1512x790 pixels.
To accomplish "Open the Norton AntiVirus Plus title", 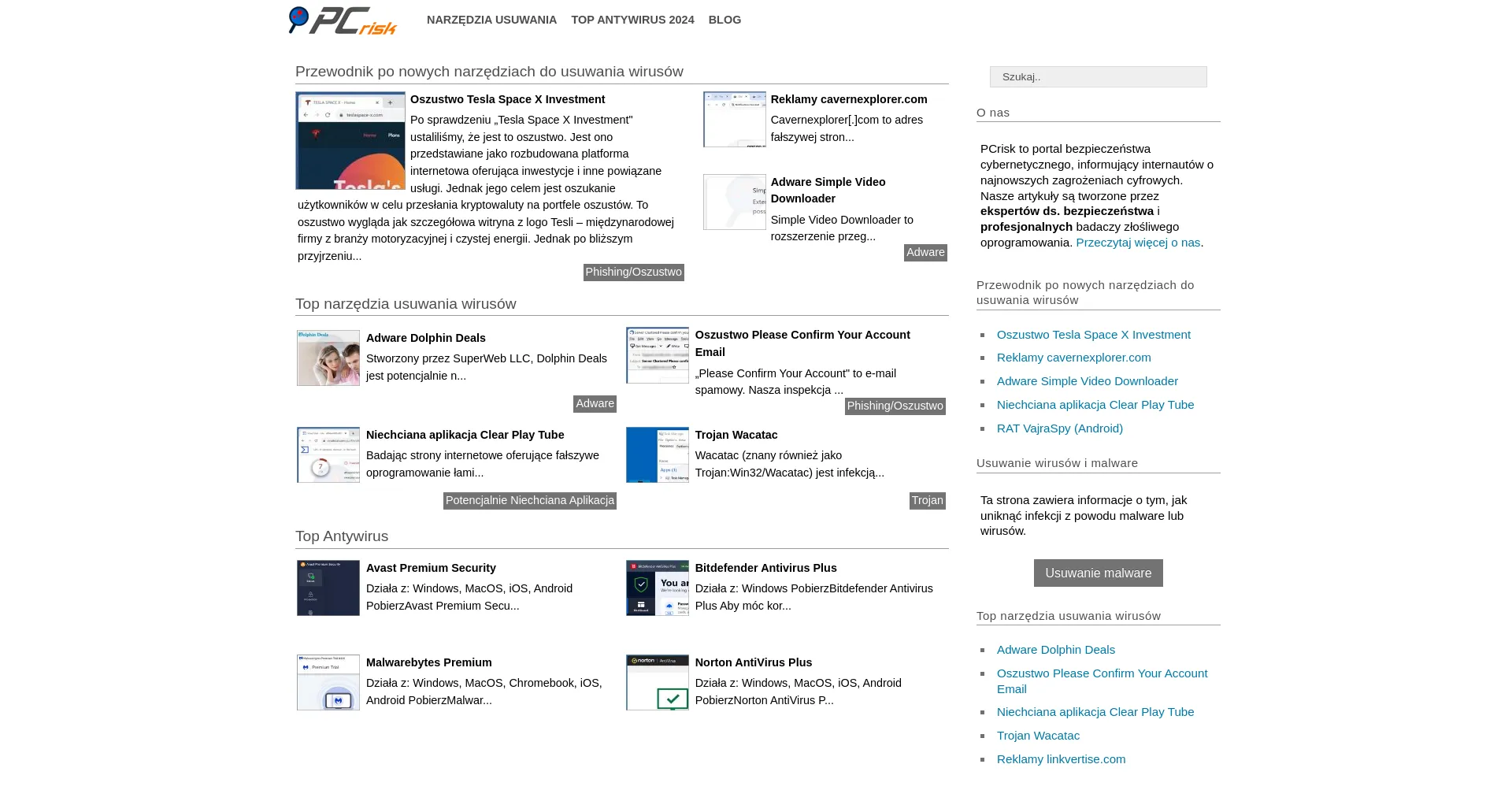I will click(754, 662).
